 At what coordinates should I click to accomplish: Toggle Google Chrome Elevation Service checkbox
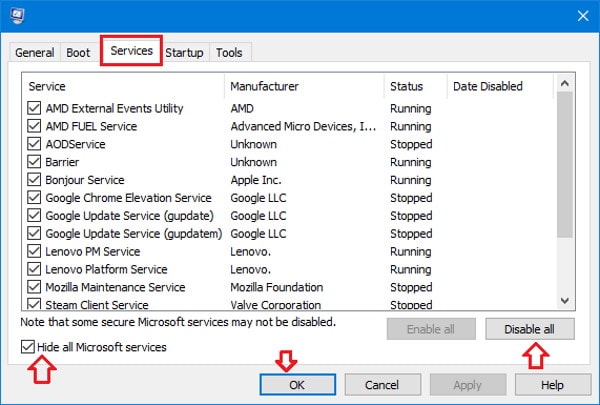34,198
